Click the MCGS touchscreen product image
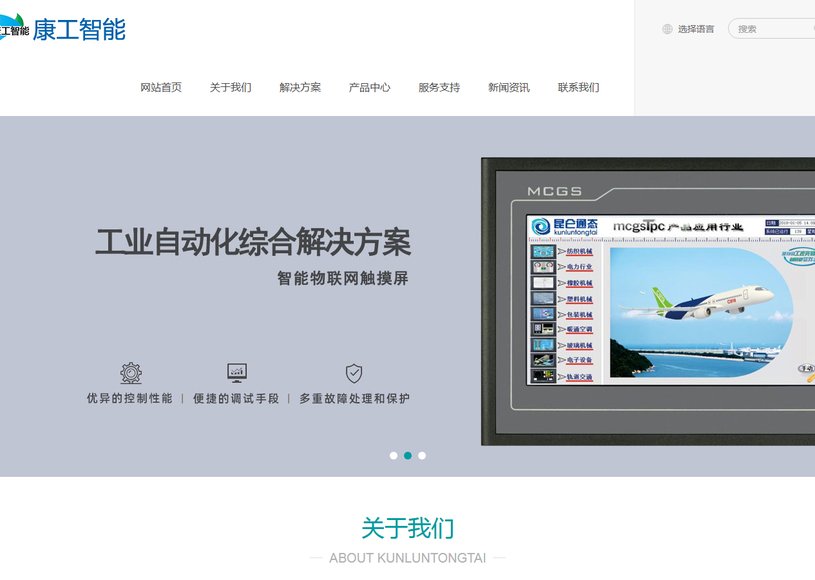This screenshot has height=580, width=815. (x=648, y=301)
